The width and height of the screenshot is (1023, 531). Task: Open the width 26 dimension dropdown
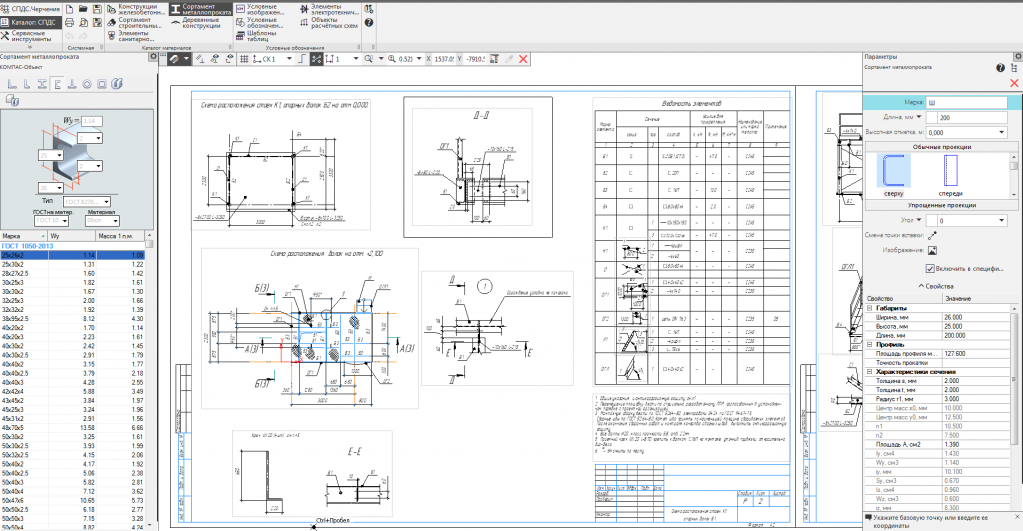coord(59,188)
